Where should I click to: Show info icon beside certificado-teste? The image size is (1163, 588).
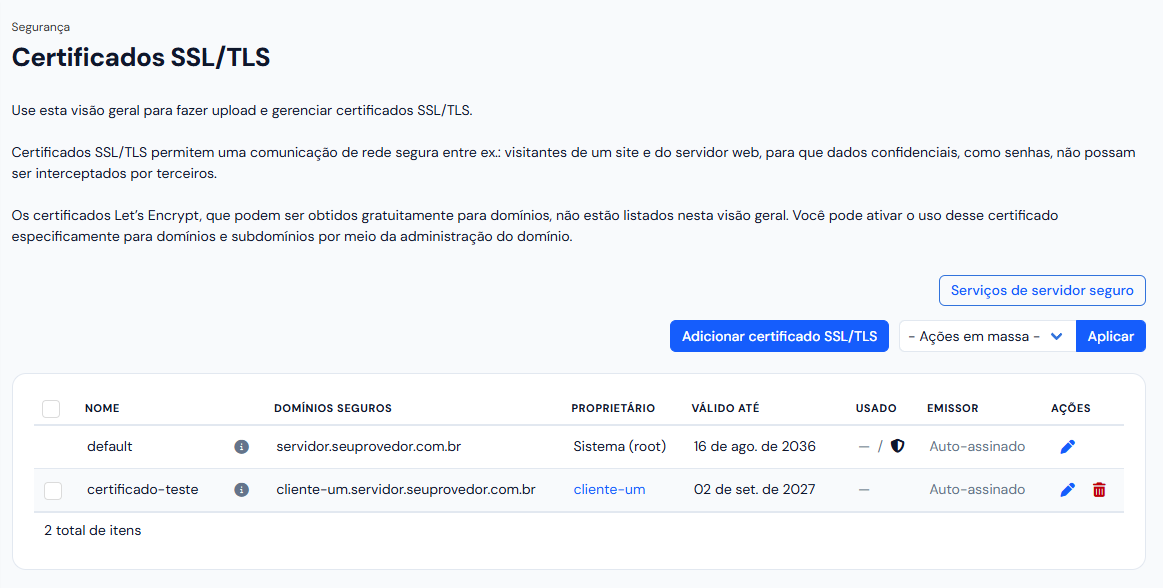coord(241,489)
